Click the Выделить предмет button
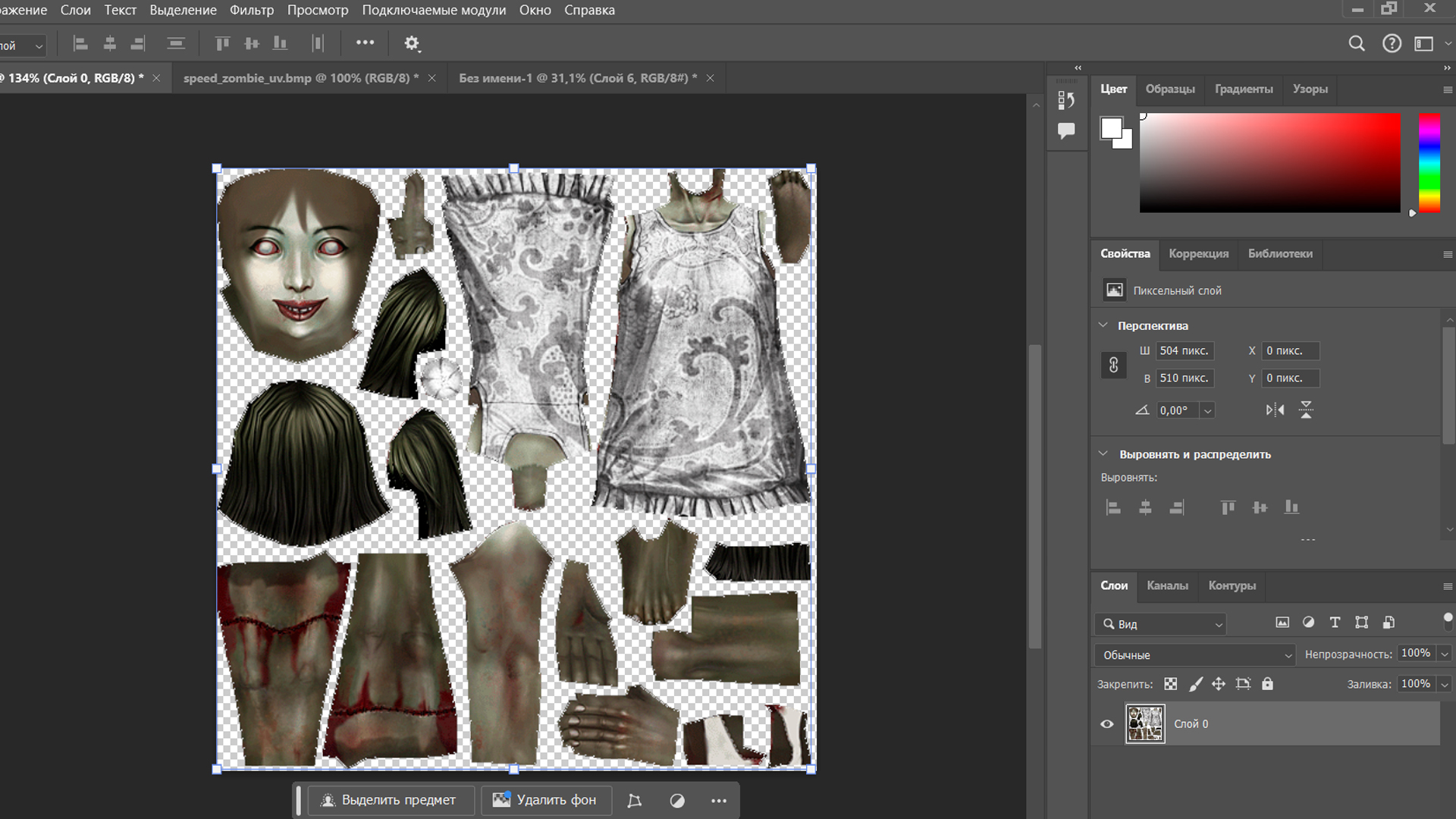Screen dimensions: 1456x819 click(389, 800)
